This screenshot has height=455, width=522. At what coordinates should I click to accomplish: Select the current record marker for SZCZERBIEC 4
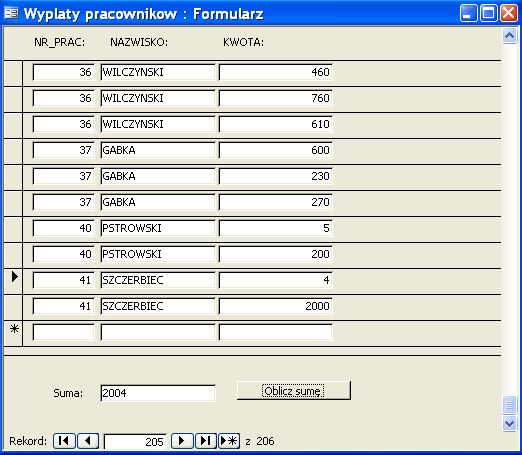click(13, 281)
